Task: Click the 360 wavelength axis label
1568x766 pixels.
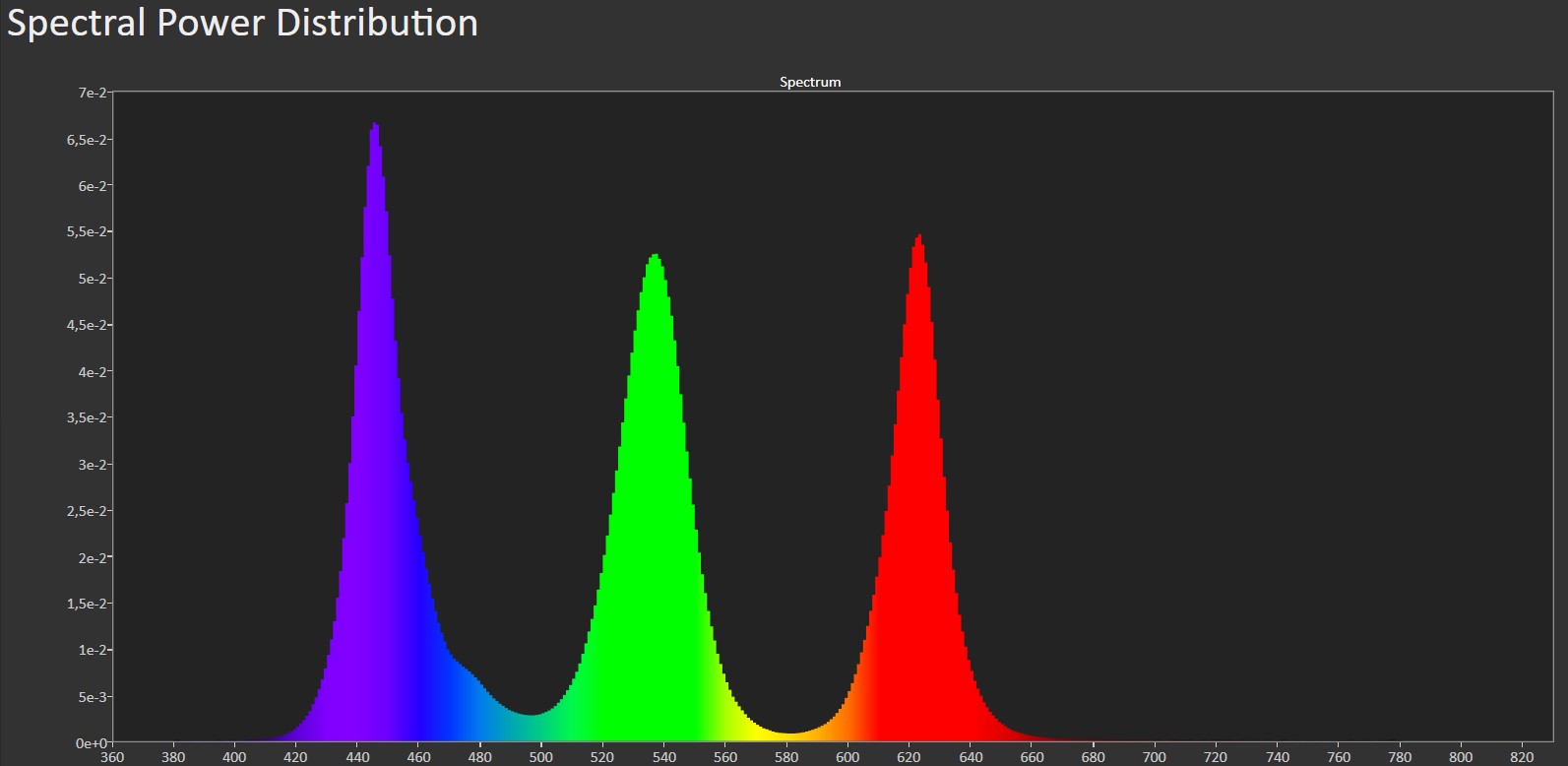Action: 112,757
